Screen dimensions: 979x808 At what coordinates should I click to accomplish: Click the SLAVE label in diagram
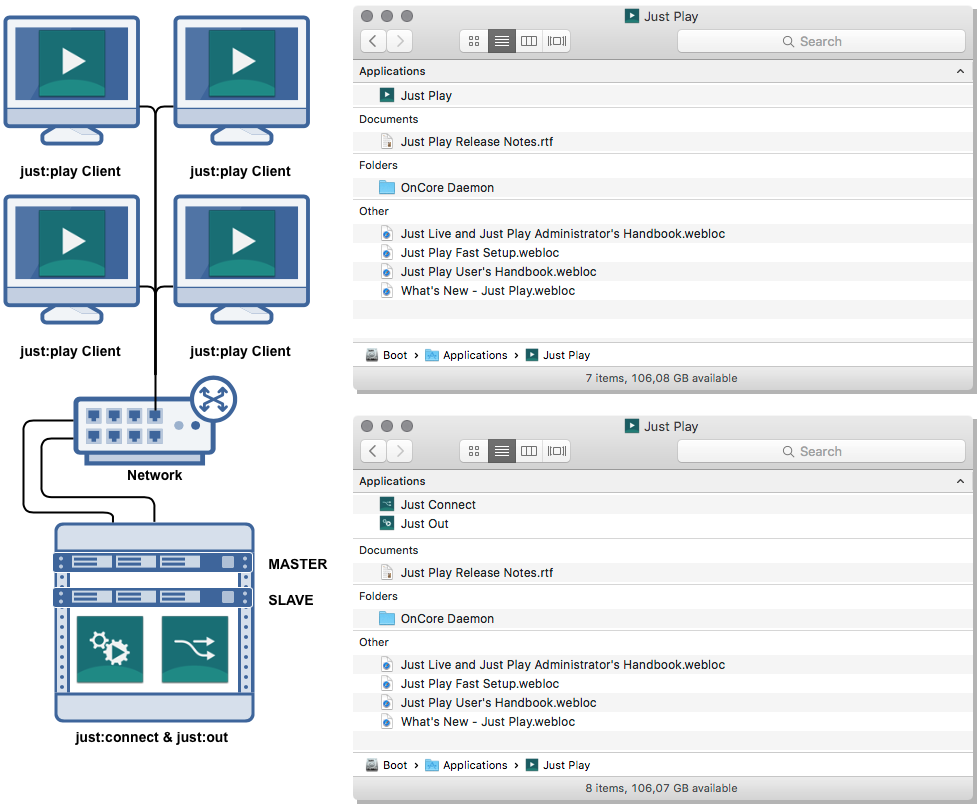(x=291, y=600)
